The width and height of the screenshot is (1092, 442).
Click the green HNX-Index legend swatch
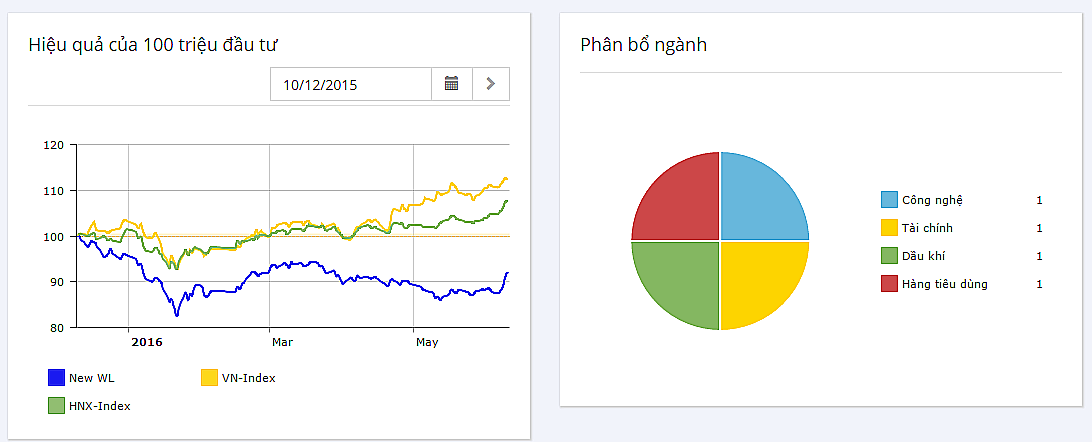click(x=57, y=406)
